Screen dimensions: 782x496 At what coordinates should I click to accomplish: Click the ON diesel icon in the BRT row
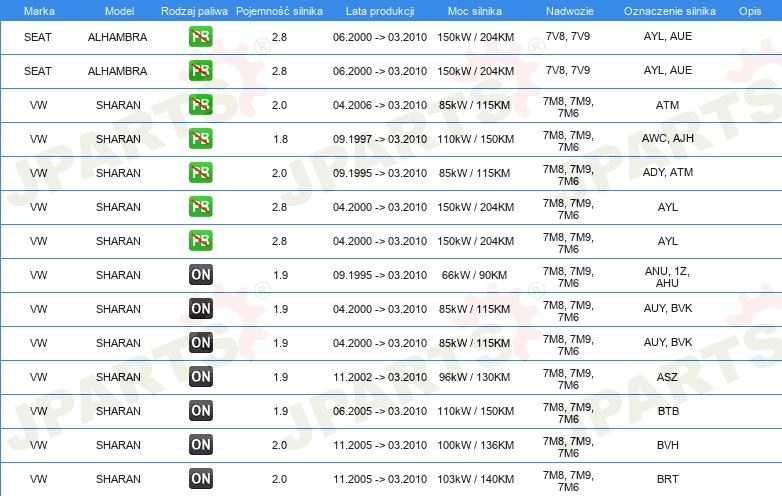point(200,479)
